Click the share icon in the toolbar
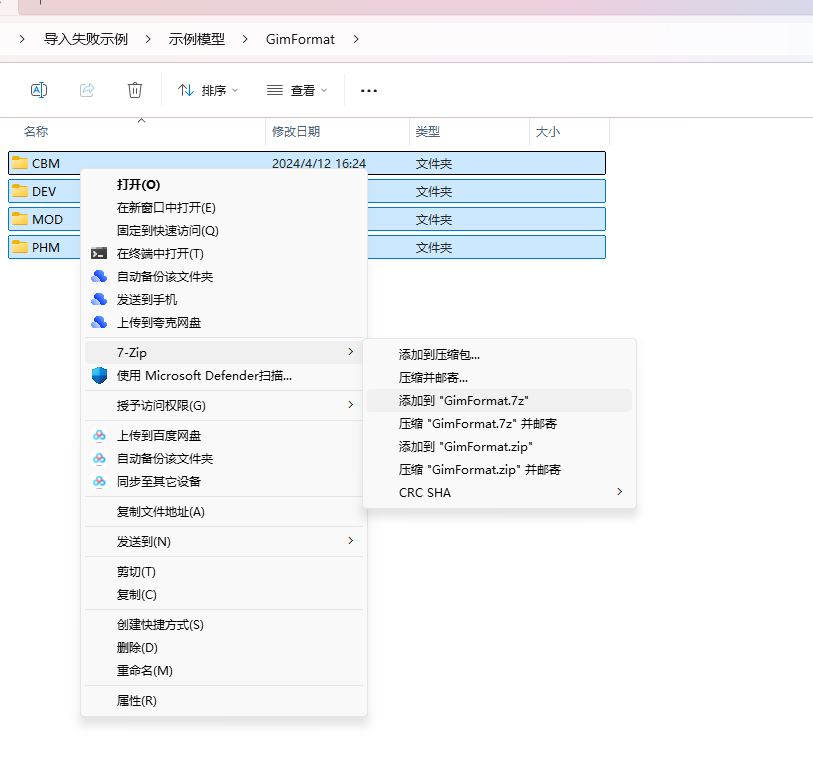Image resolution: width=813 pixels, height=777 pixels. [x=87, y=90]
